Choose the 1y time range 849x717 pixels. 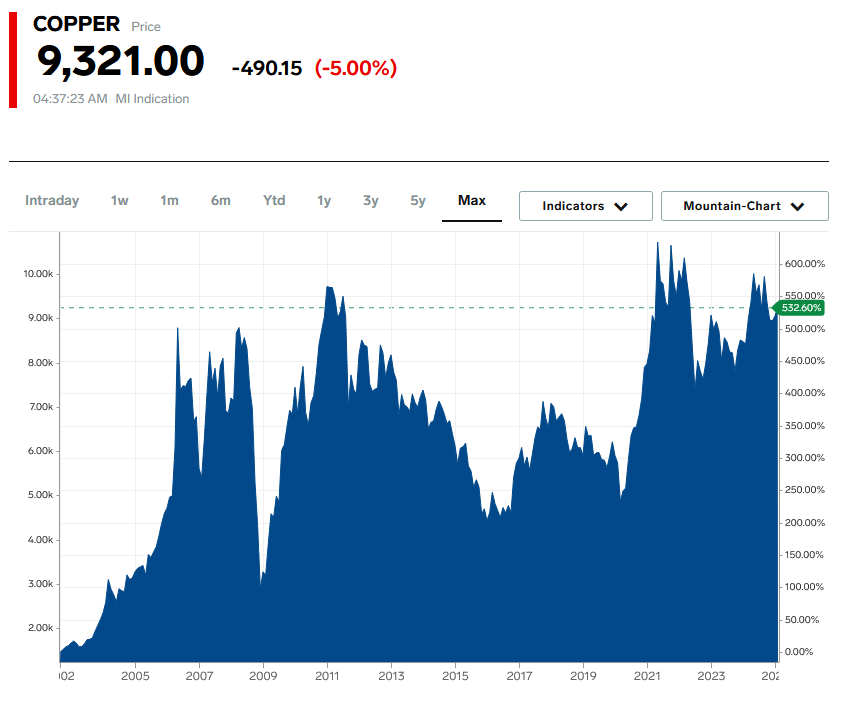coord(324,201)
